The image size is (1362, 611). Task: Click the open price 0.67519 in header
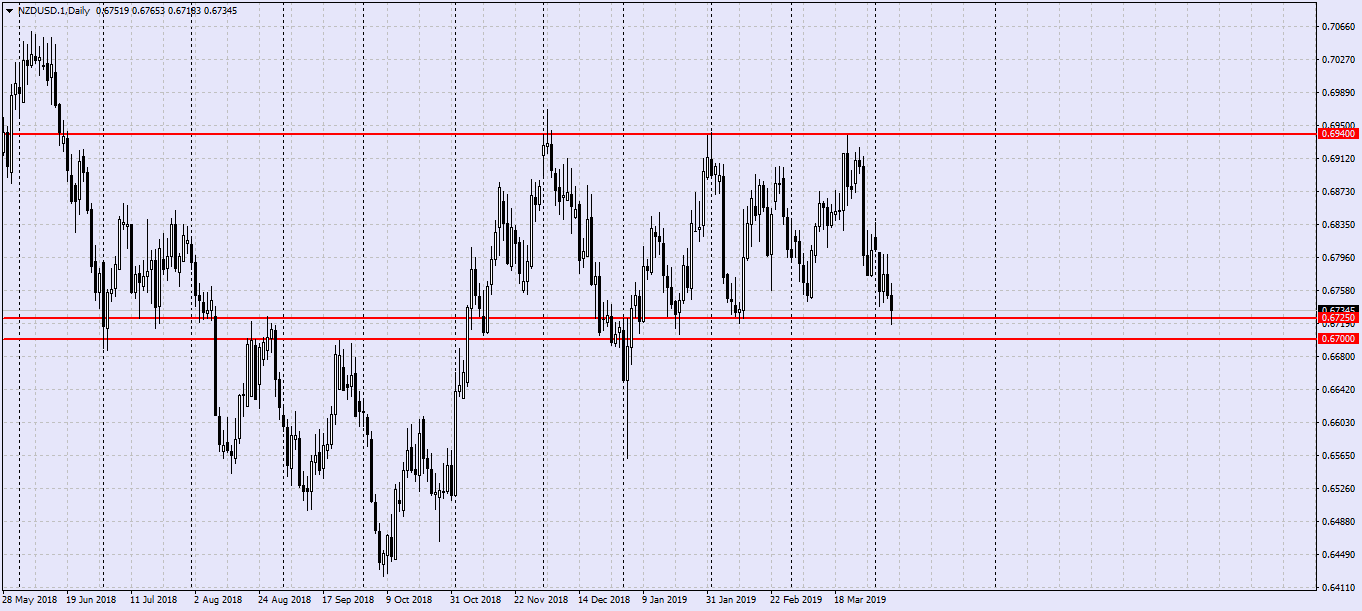[x=113, y=10]
